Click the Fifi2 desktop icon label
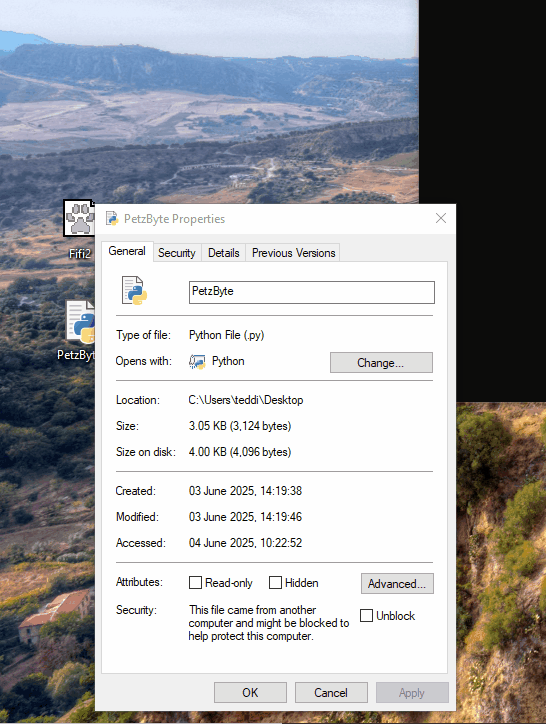 pyautogui.click(x=80, y=253)
